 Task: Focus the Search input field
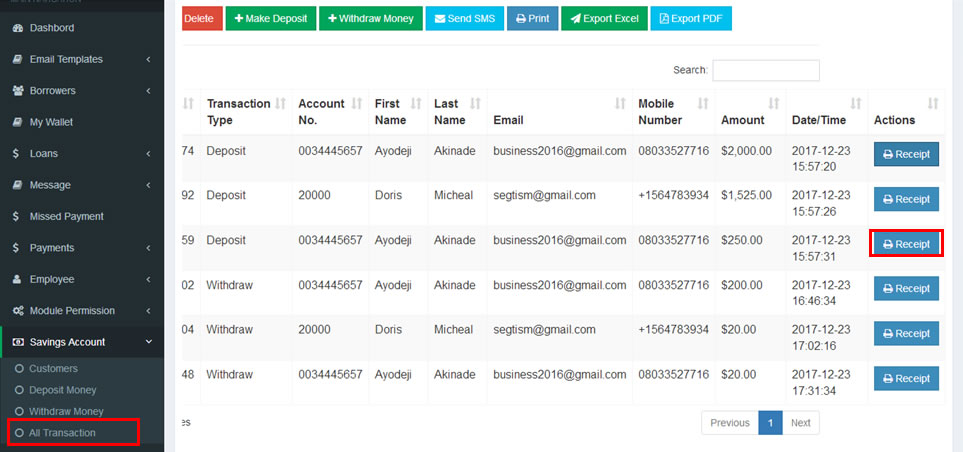pos(765,70)
